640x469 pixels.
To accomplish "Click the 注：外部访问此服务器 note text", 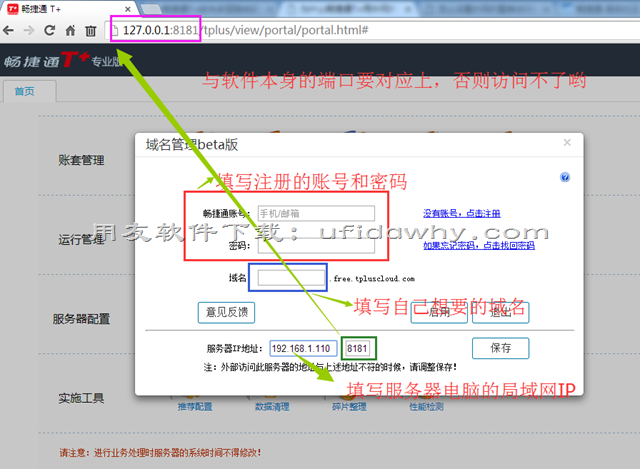I will coord(330,367).
